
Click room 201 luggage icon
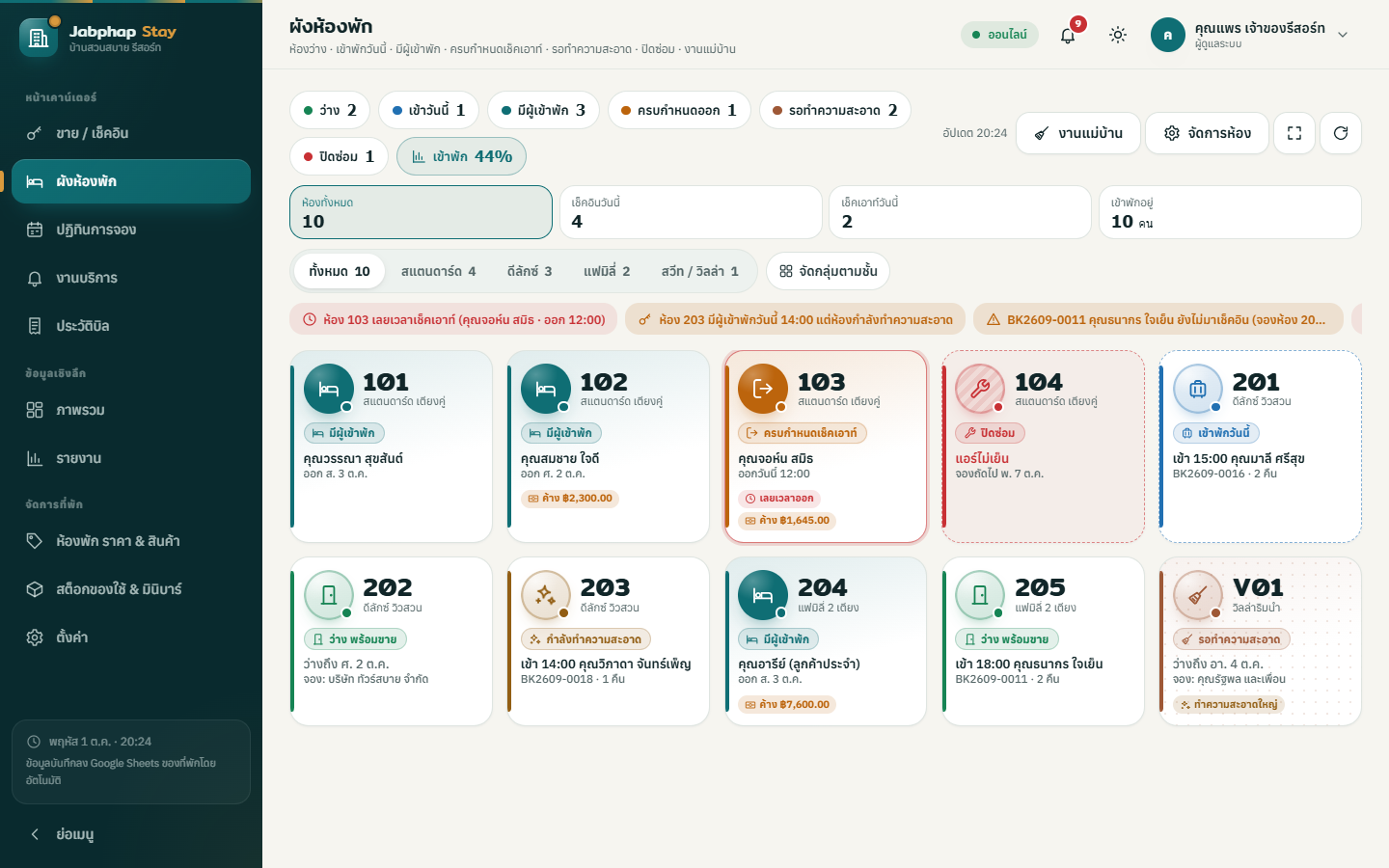coord(1198,389)
